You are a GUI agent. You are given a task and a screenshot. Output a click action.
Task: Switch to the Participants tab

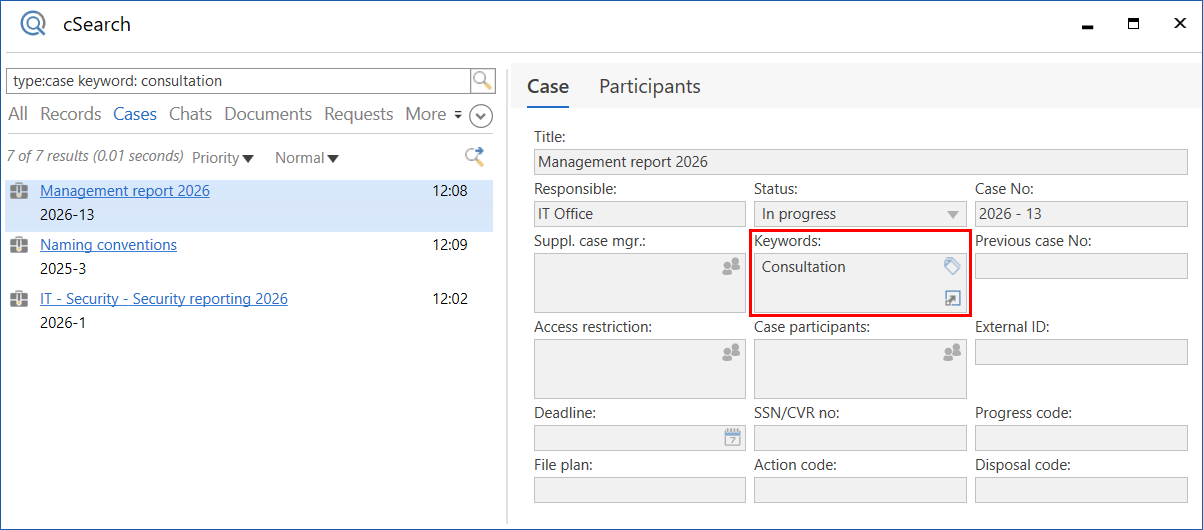[x=650, y=86]
